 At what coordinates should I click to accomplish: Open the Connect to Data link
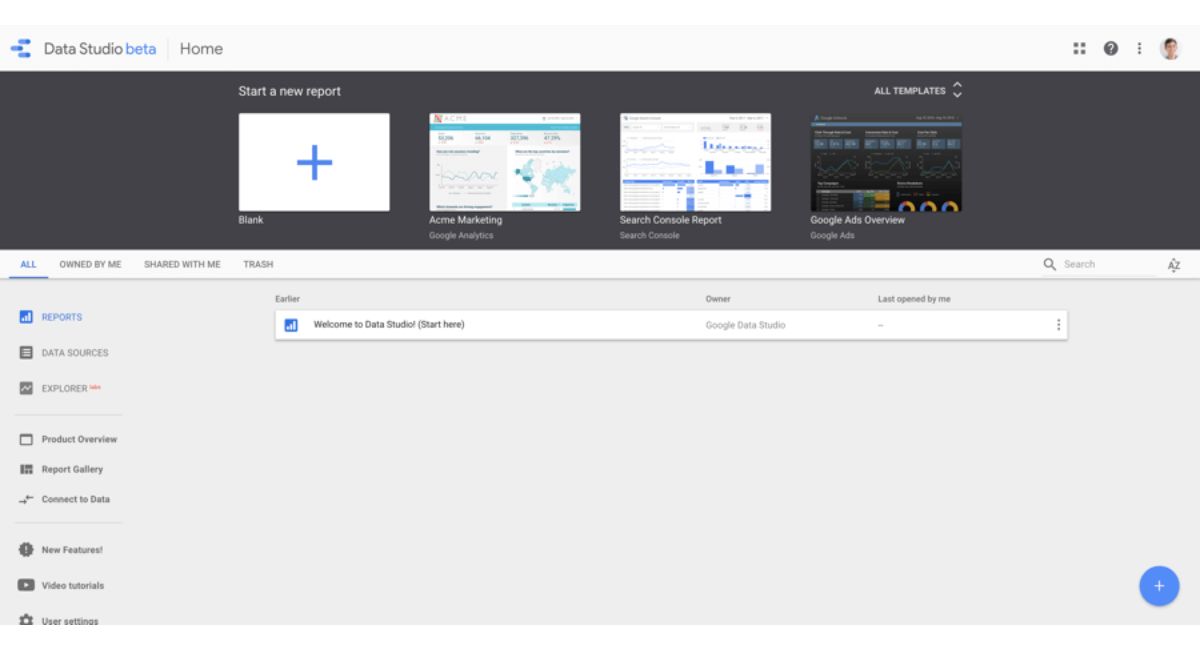(x=76, y=499)
